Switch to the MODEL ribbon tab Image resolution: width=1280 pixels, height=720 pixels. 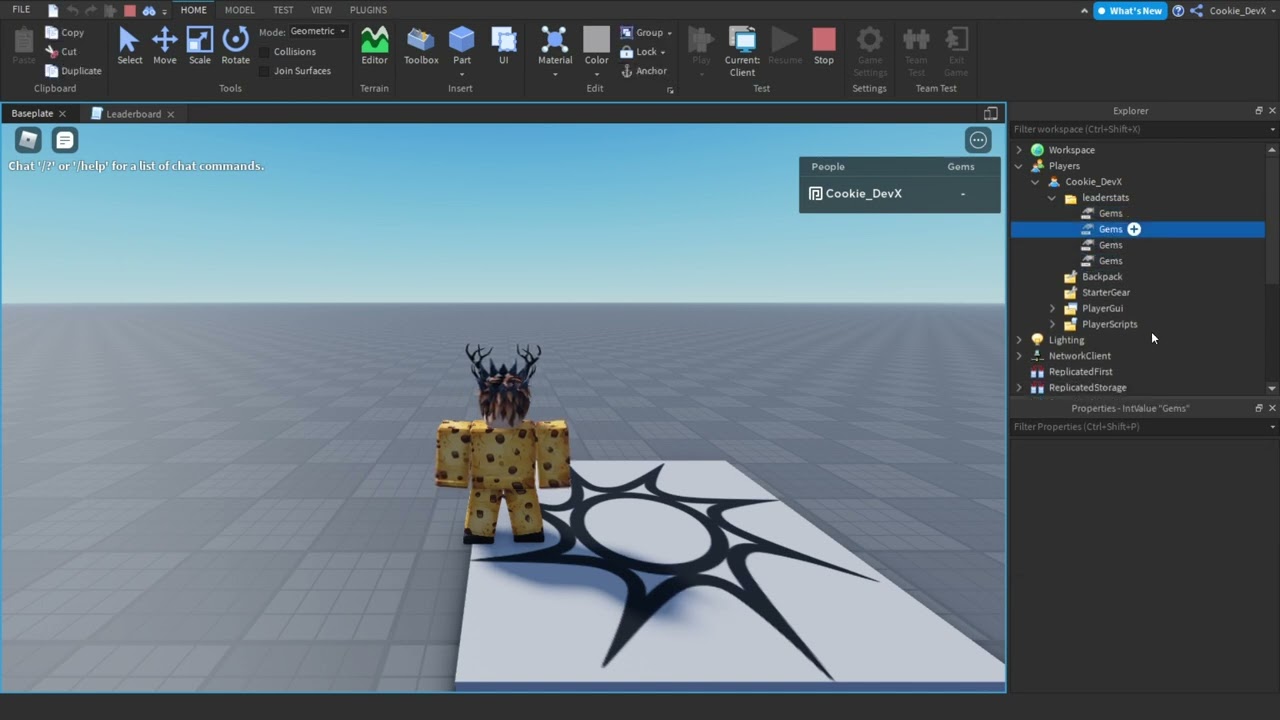click(239, 10)
